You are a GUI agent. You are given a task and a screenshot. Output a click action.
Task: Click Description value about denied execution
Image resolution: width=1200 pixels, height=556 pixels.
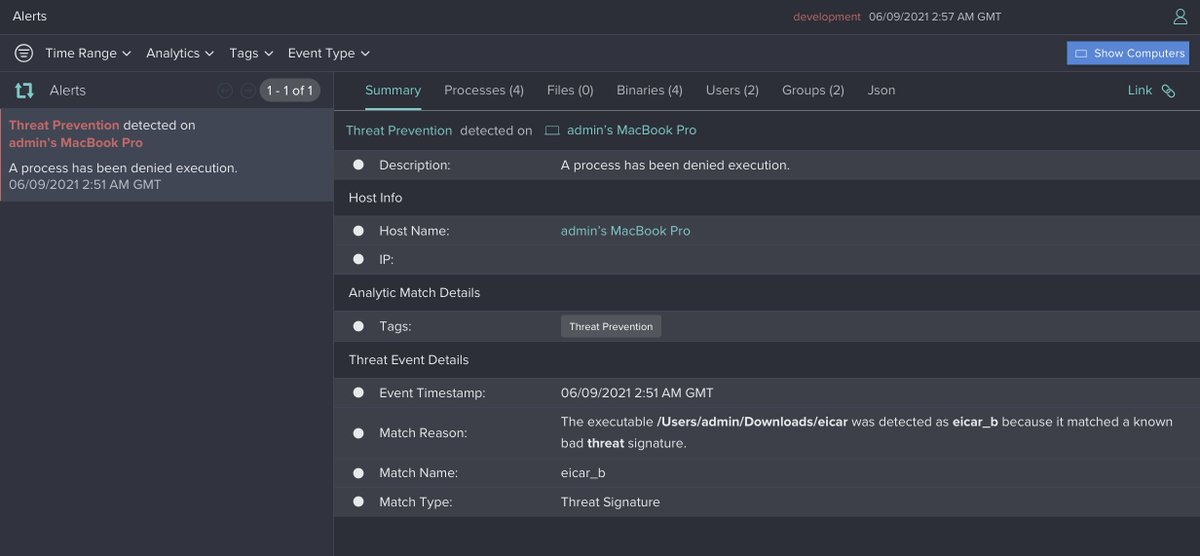675,165
